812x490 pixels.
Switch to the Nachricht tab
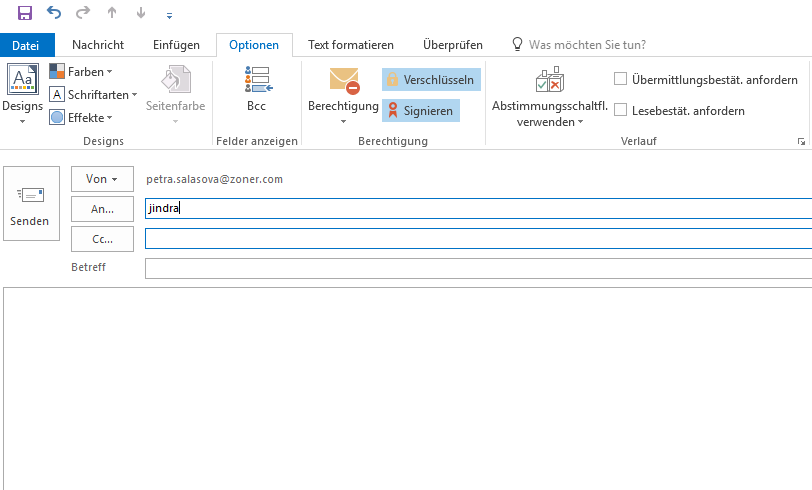coord(98,45)
